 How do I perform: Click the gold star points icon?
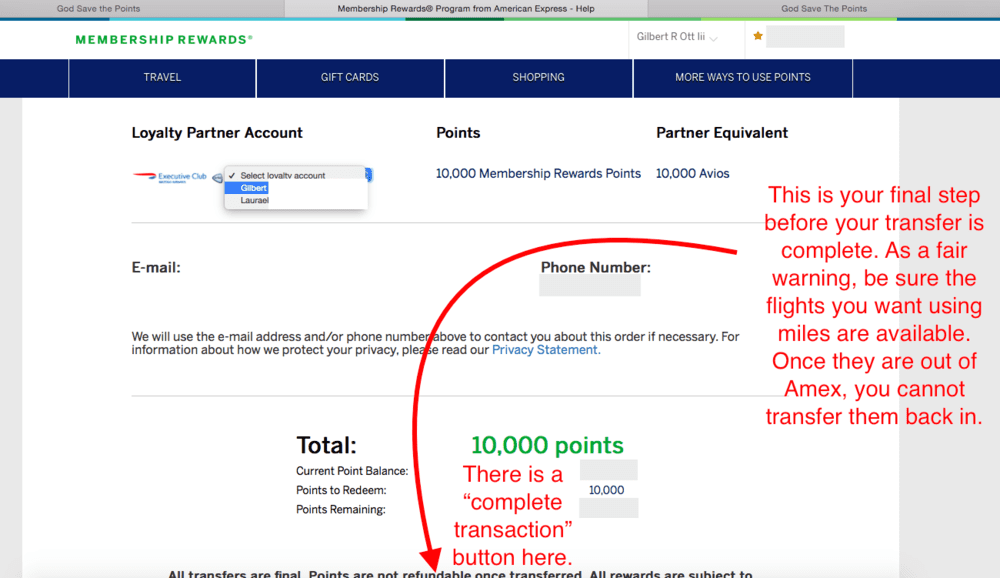click(758, 37)
